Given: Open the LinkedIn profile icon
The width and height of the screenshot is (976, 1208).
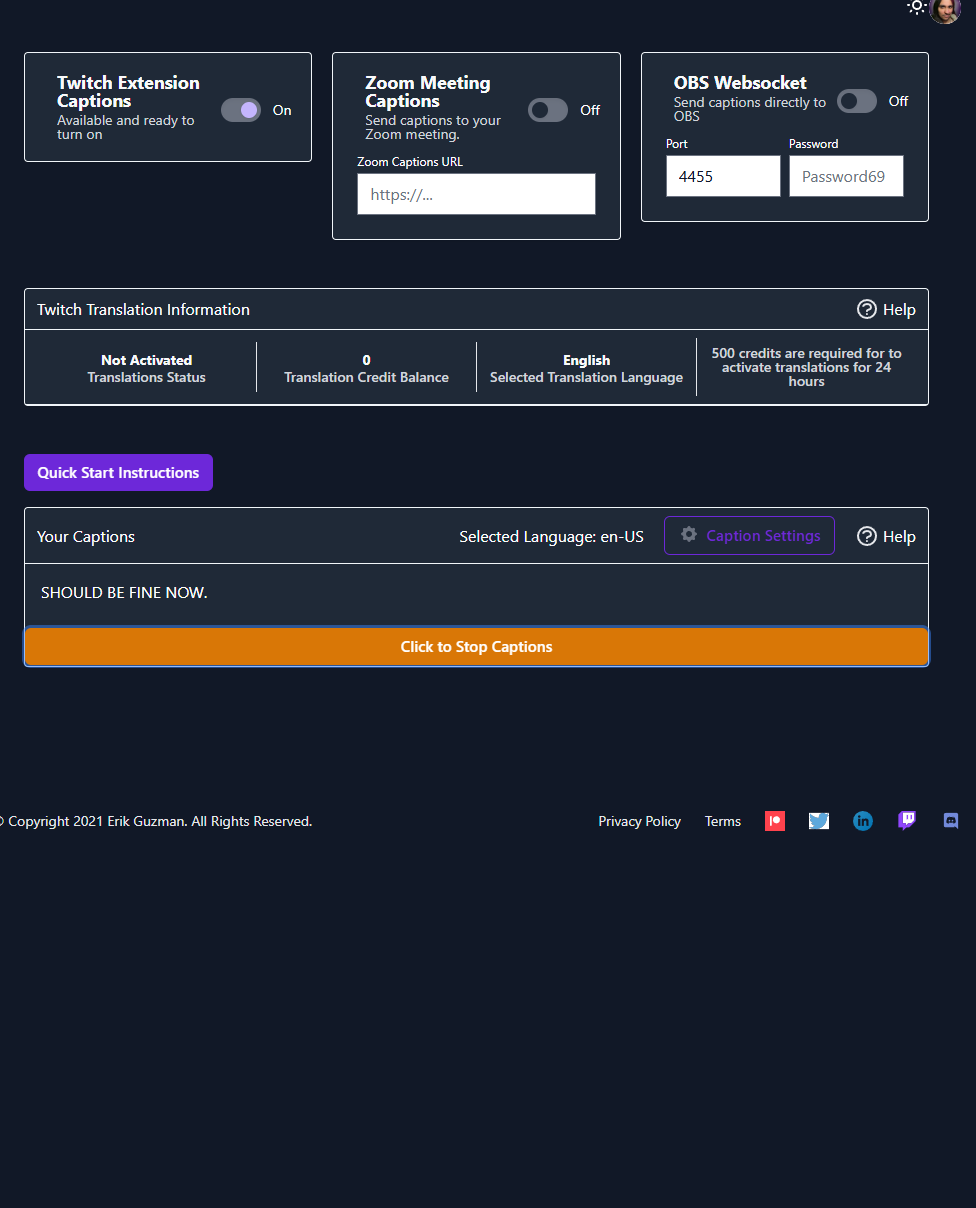Looking at the screenshot, I should (x=863, y=821).
